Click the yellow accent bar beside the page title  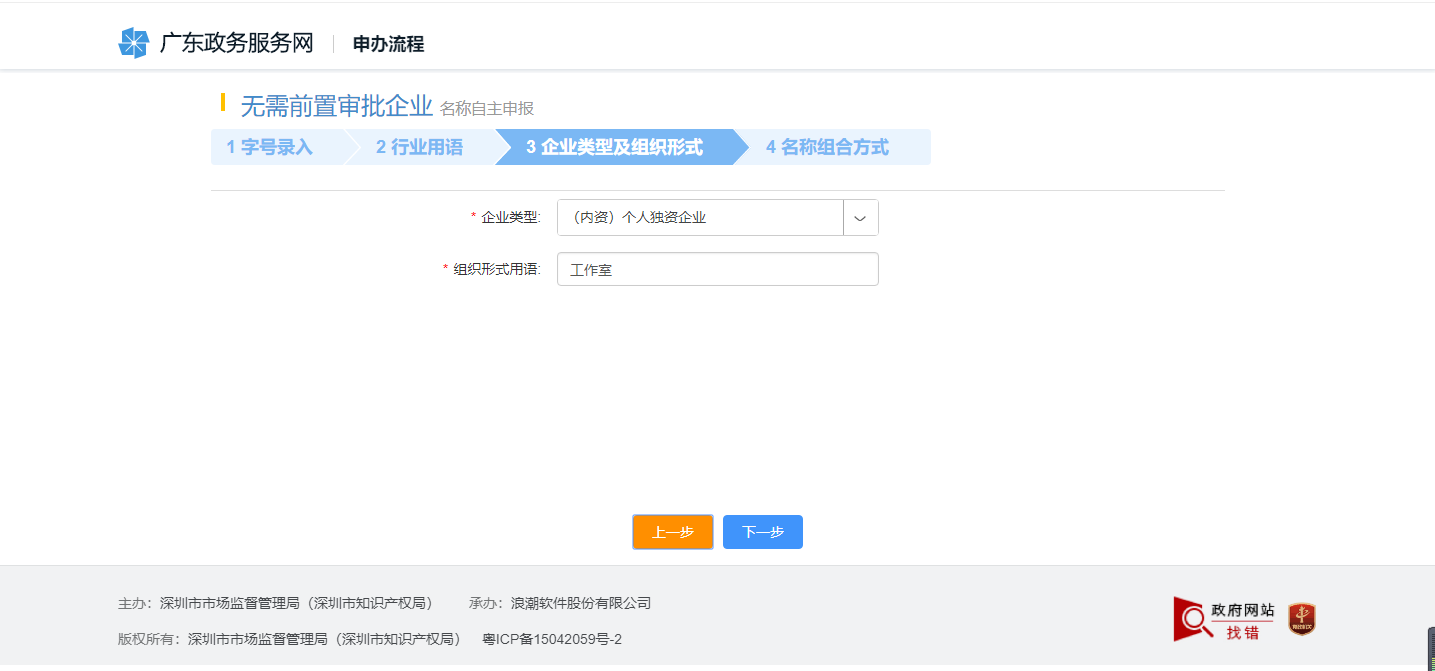click(224, 105)
